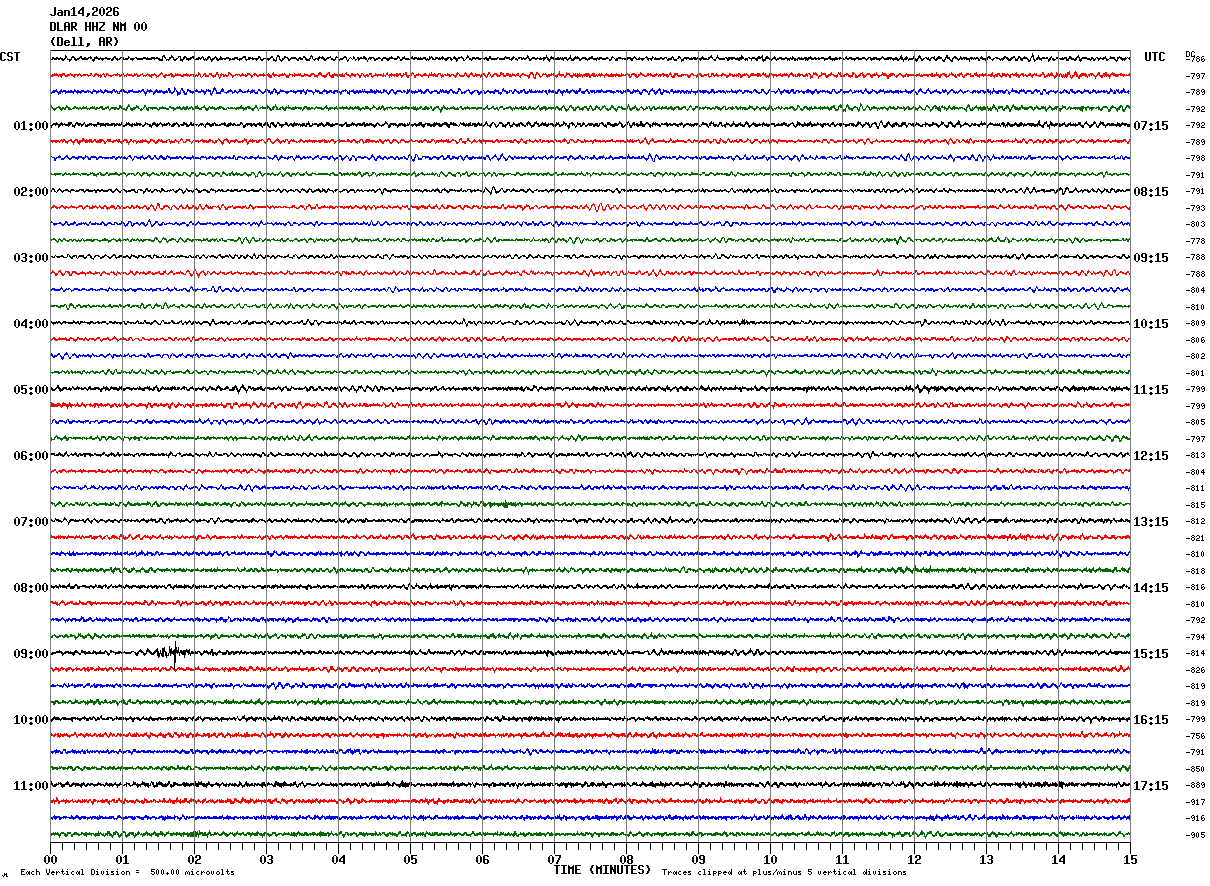This screenshot has width=1210, height=886.
Task: Click the 10:15 UTC time label
Action: [x=1151, y=324]
